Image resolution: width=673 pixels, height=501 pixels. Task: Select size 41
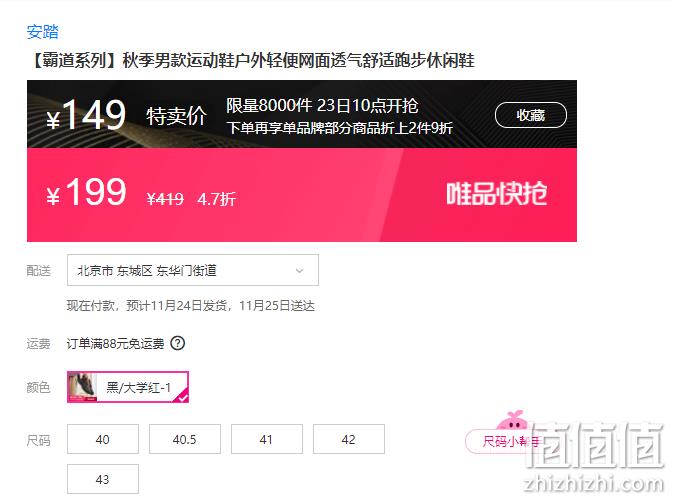point(267,439)
